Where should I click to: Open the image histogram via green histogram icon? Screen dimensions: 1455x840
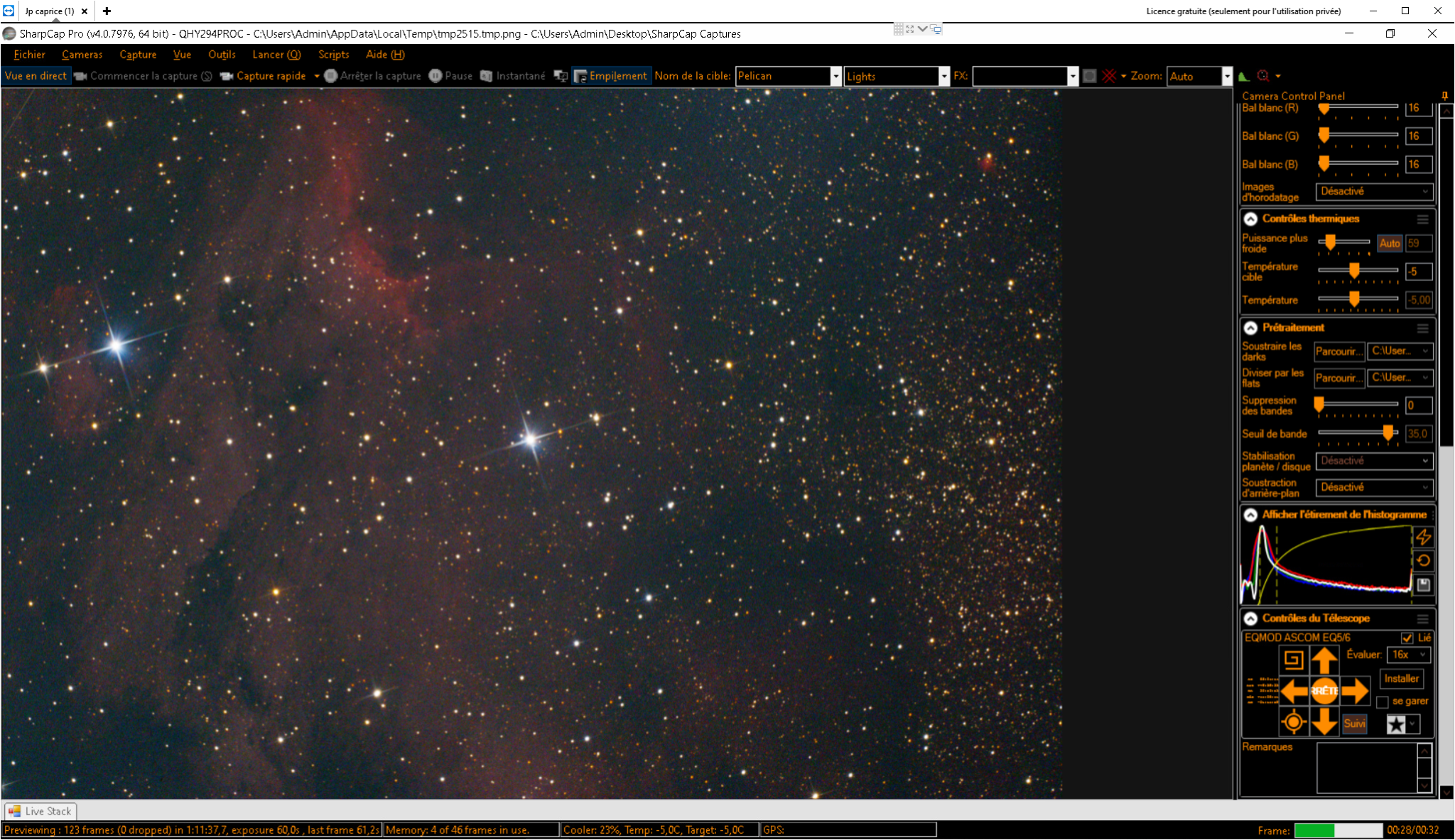[x=1243, y=76]
